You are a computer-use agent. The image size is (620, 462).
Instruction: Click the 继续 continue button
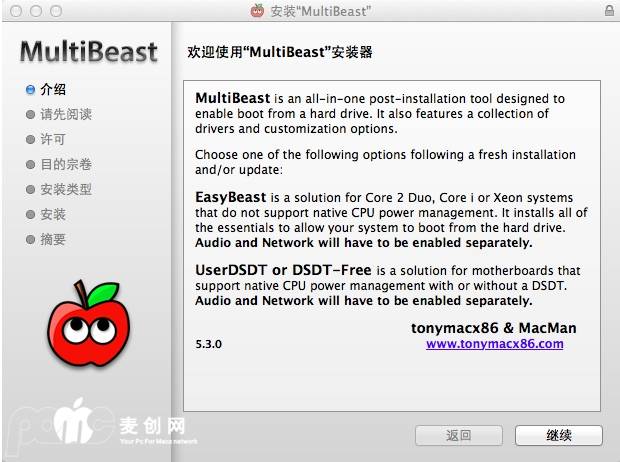559,435
